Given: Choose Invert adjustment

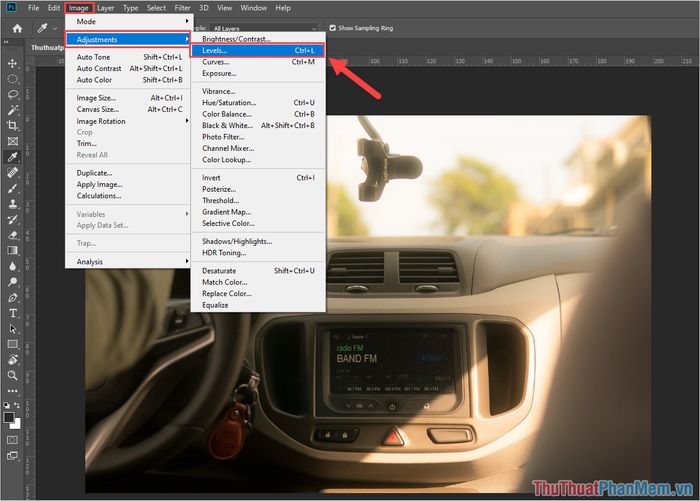Looking at the screenshot, I should point(258,178).
